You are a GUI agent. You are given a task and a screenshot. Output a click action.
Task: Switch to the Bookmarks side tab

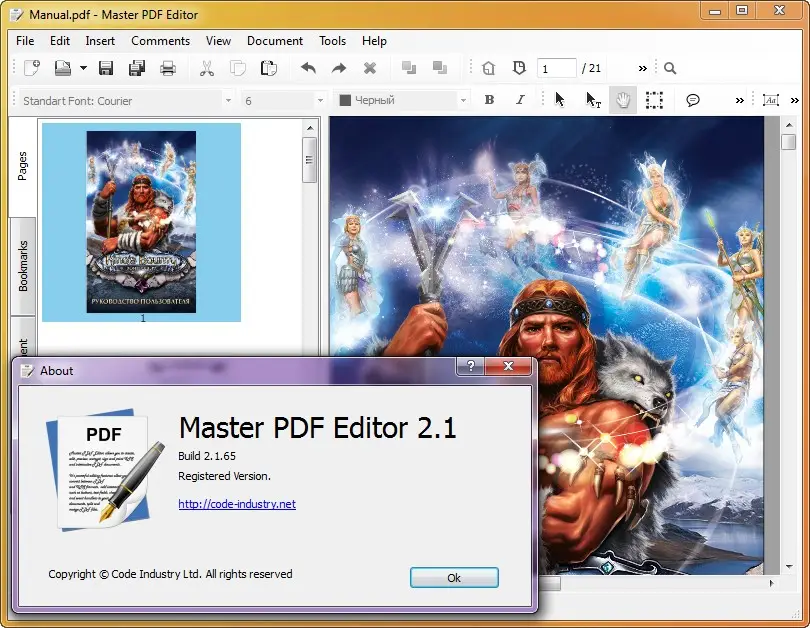(23, 266)
